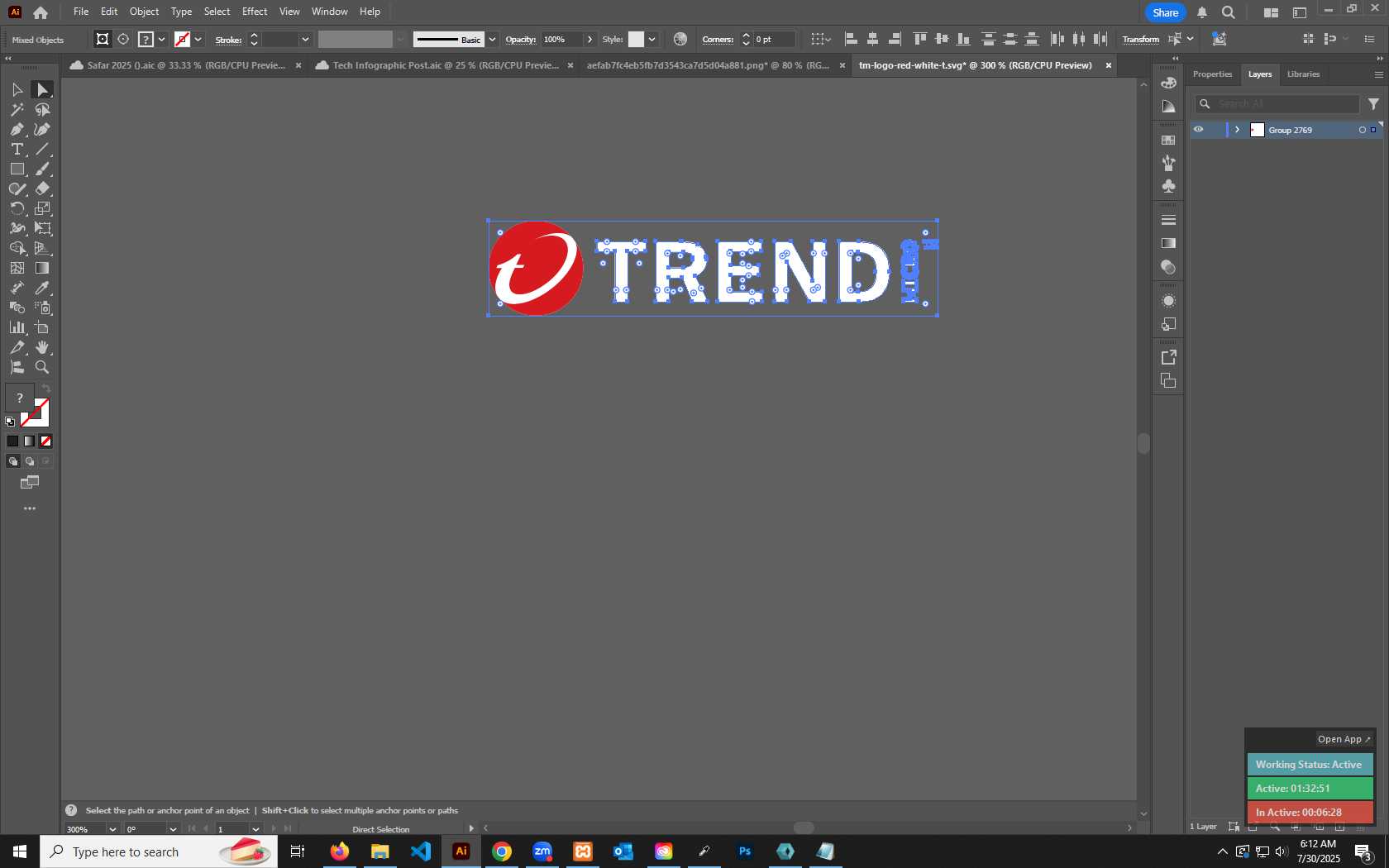The width and height of the screenshot is (1389, 868).
Task: Select the Rotate tool
Action: click(17, 208)
